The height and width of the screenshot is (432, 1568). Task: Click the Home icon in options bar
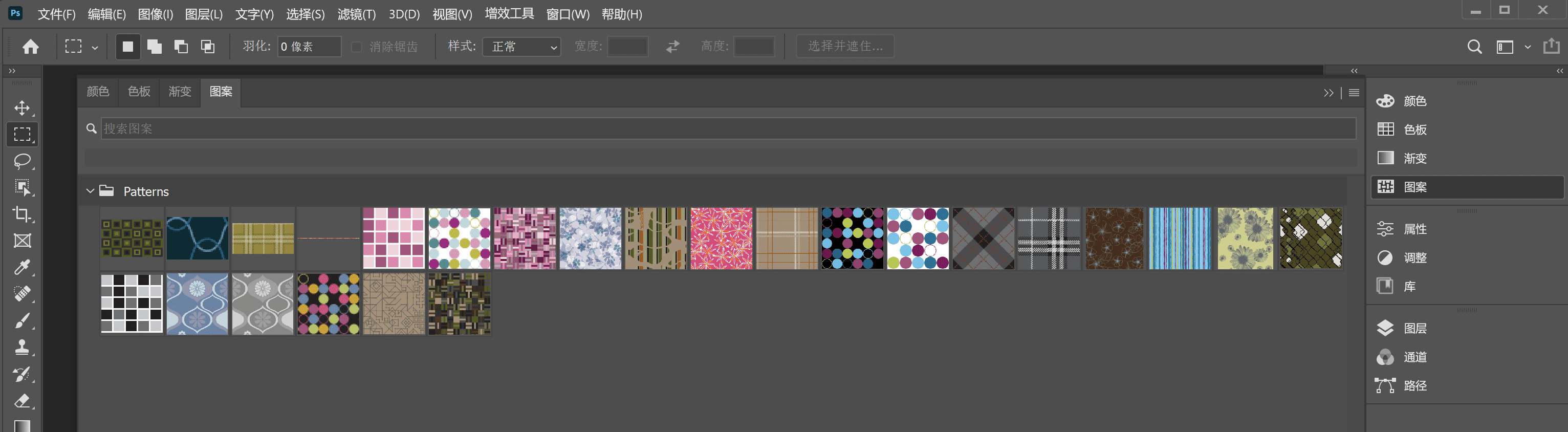(30, 46)
